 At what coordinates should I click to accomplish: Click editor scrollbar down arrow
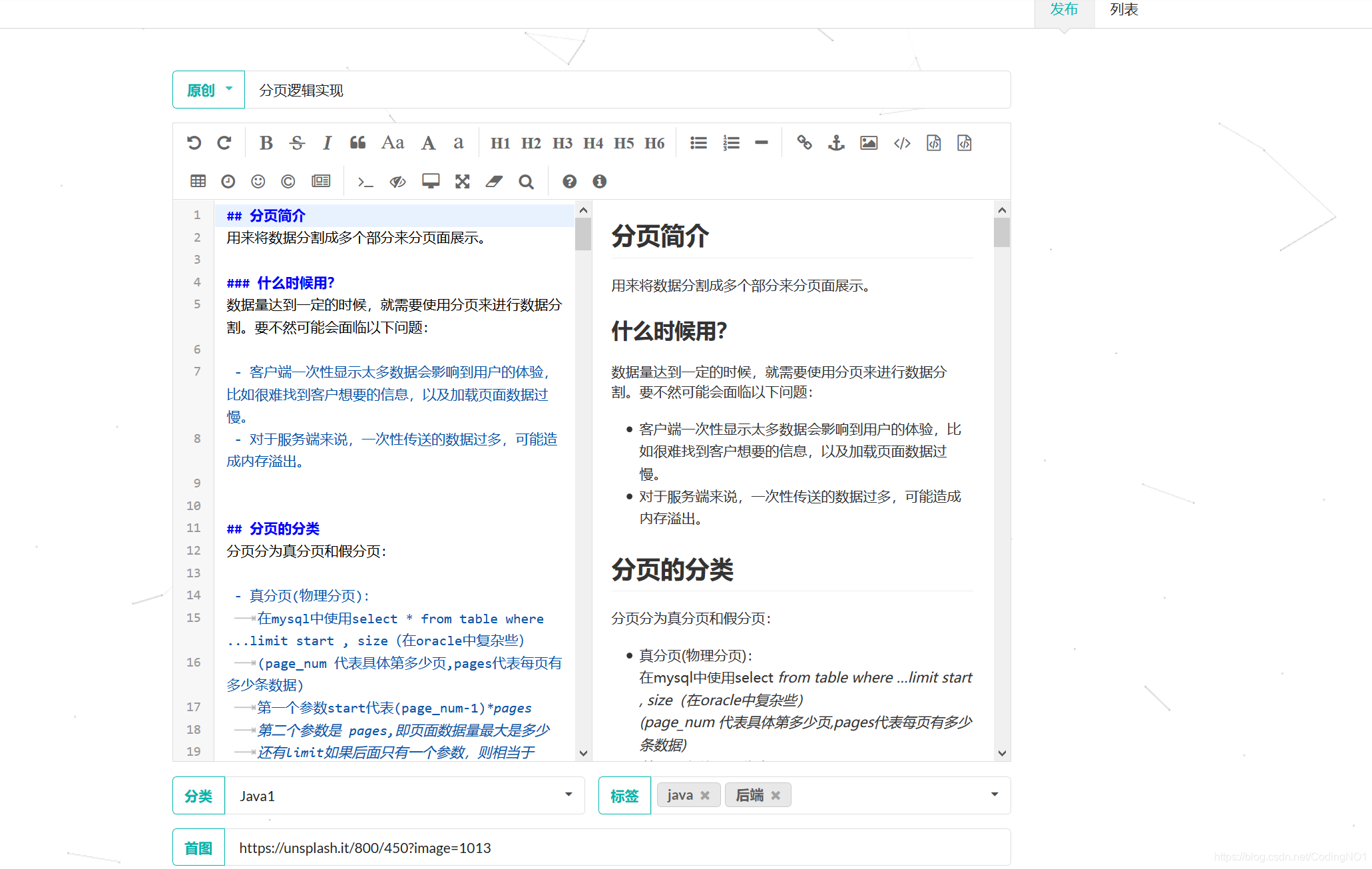pyautogui.click(x=583, y=753)
